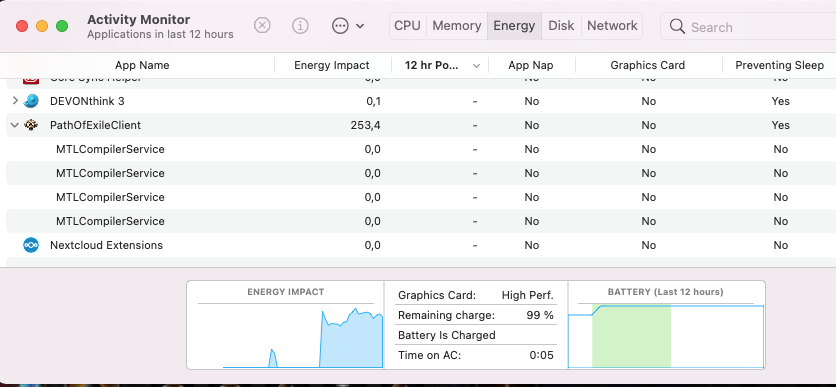Open the process info inspector icon
The width and height of the screenshot is (836, 387).
pyautogui.click(x=300, y=25)
